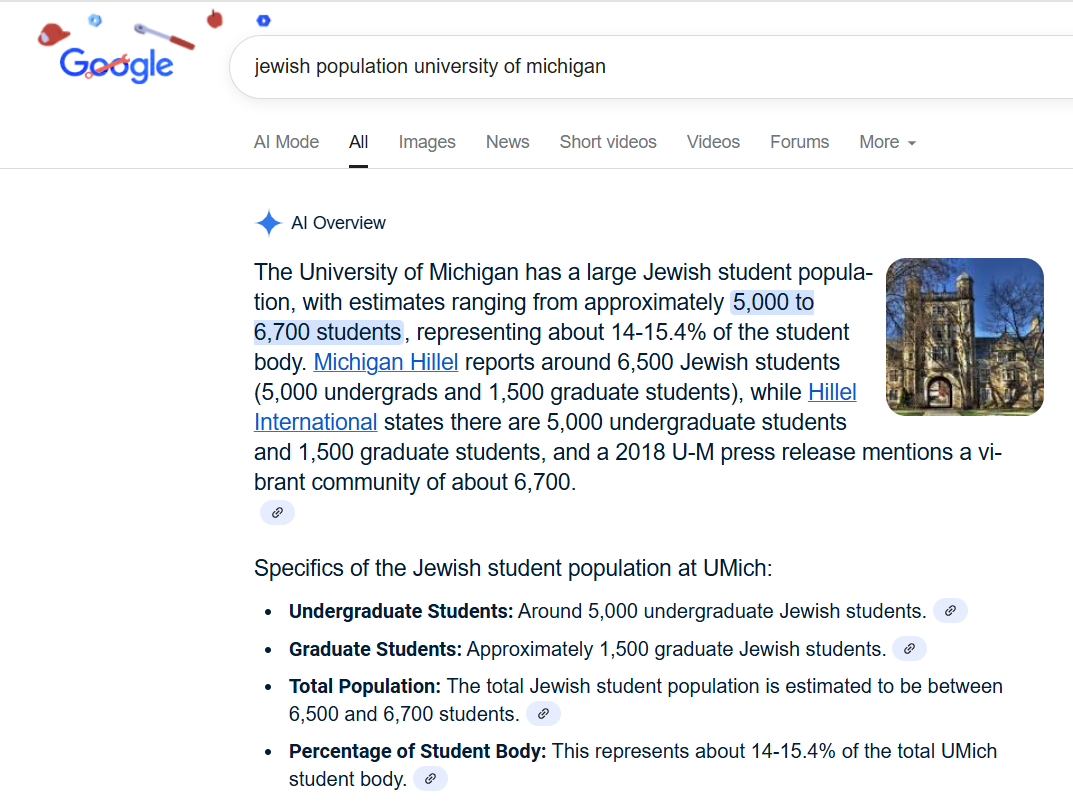Image resolution: width=1073 pixels, height=803 pixels.
Task: Switch to the AI Mode tab
Action: (286, 142)
